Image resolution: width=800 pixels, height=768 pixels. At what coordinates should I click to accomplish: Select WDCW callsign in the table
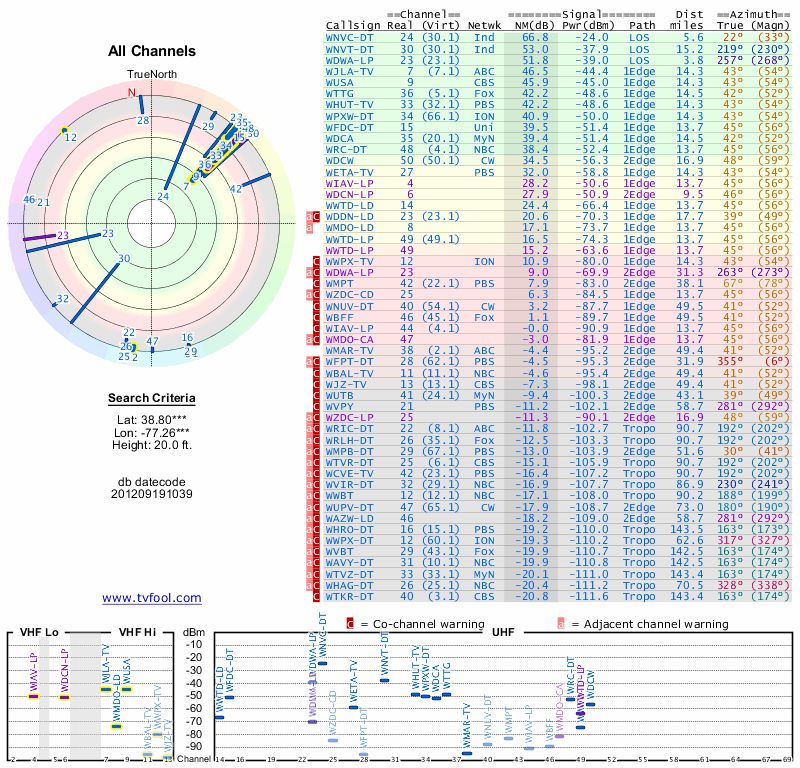click(340, 161)
